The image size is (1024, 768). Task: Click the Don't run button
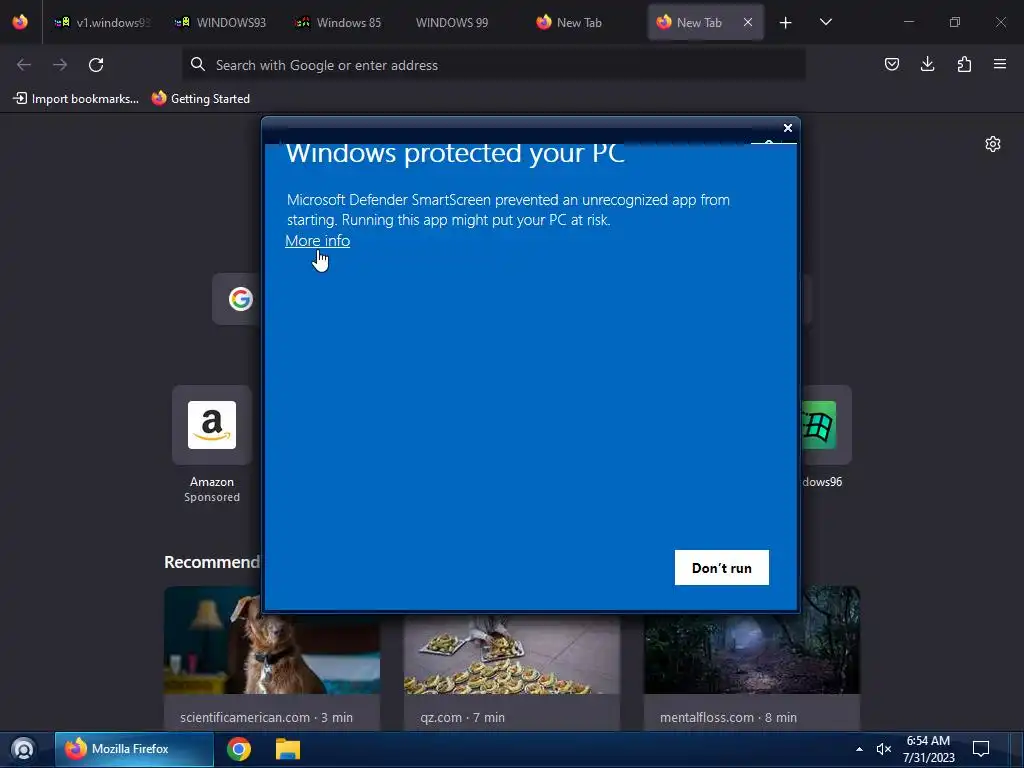point(722,568)
